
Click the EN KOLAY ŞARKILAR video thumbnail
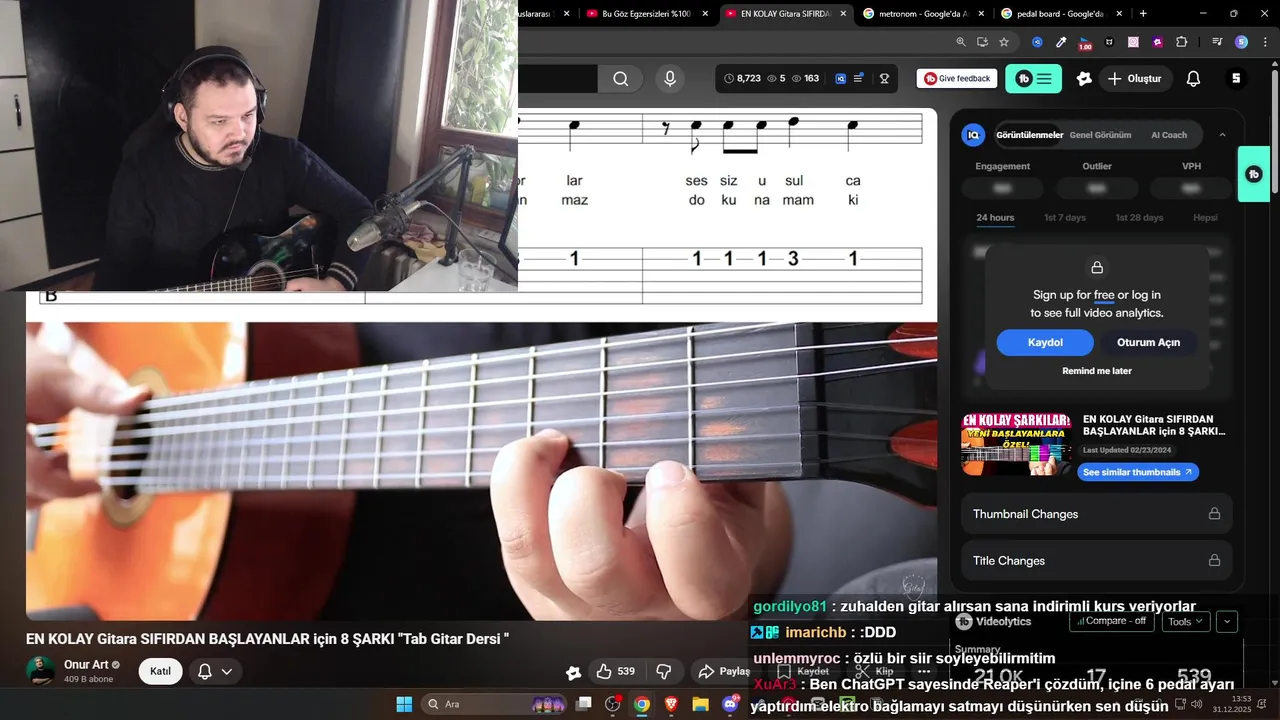point(1016,444)
